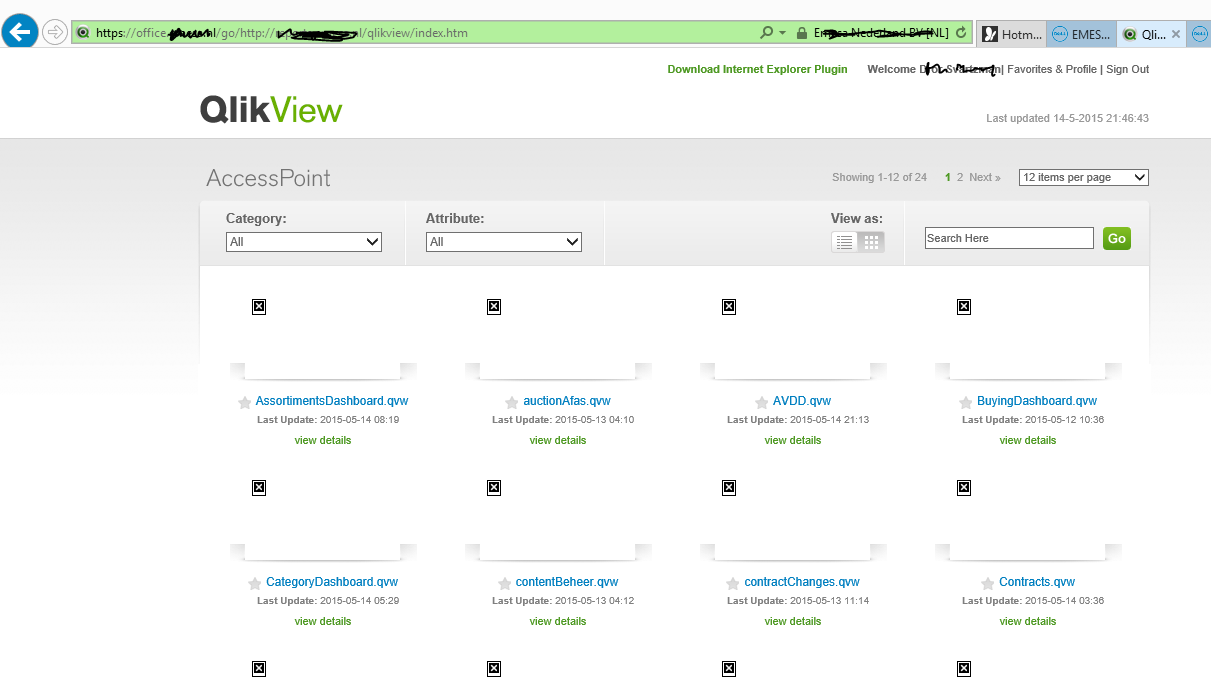Star the Contracts.qvw document
Image resolution: width=1211 pixels, height=696 pixels.
click(x=988, y=584)
